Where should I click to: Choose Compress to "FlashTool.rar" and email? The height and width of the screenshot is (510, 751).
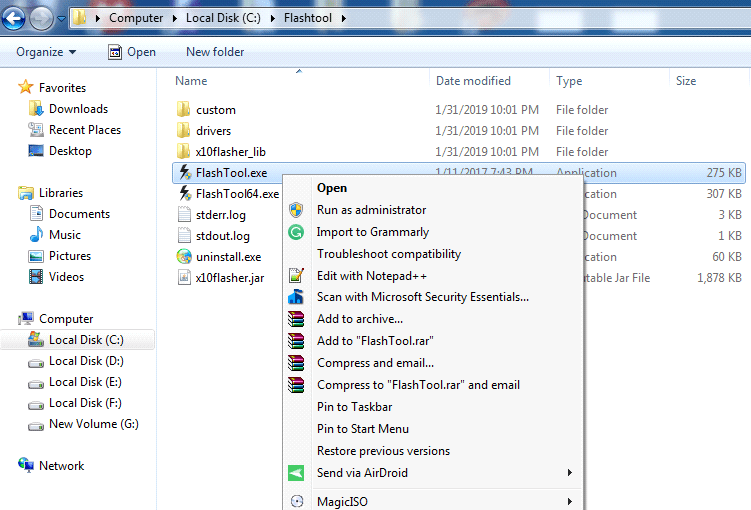433,385
